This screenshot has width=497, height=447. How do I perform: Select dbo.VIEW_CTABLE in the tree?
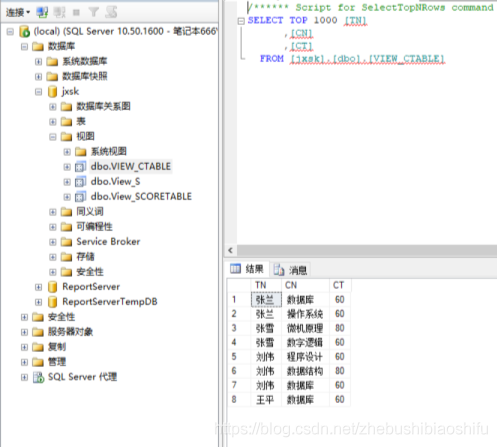(131, 166)
